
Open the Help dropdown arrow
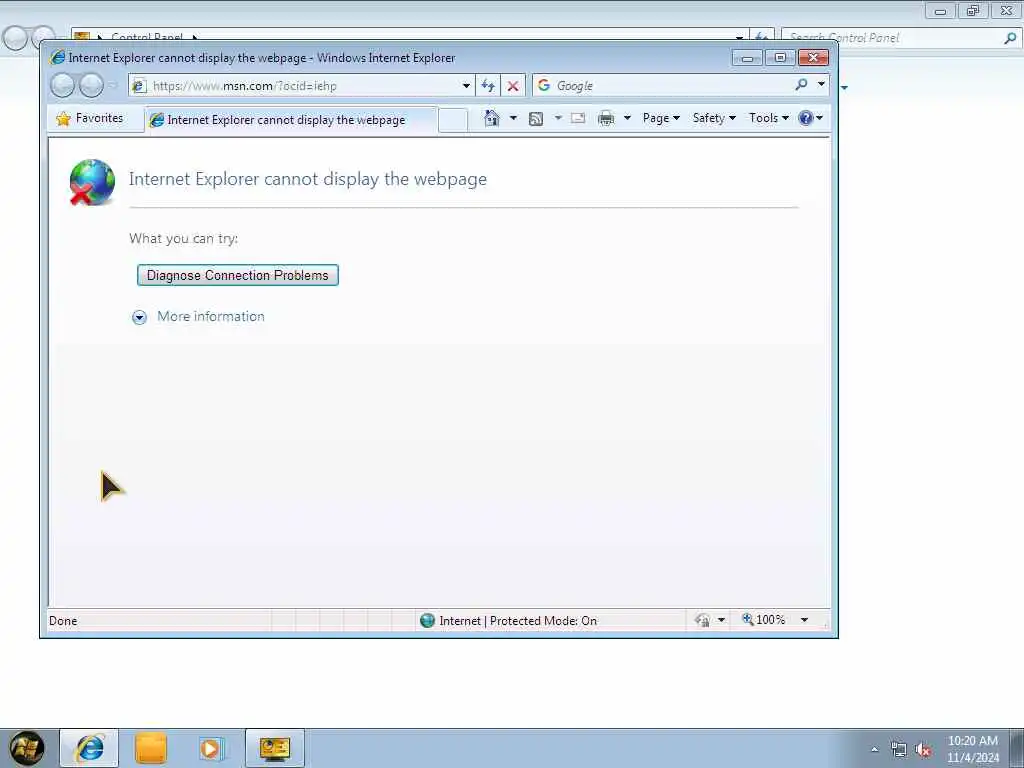tap(820, 118)
